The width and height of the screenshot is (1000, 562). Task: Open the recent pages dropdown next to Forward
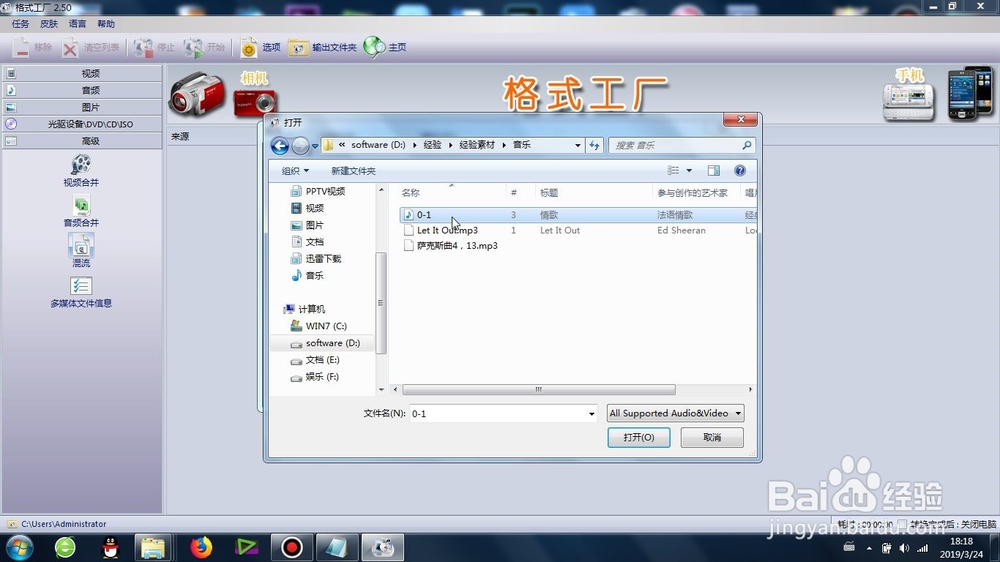pos(315,146)
